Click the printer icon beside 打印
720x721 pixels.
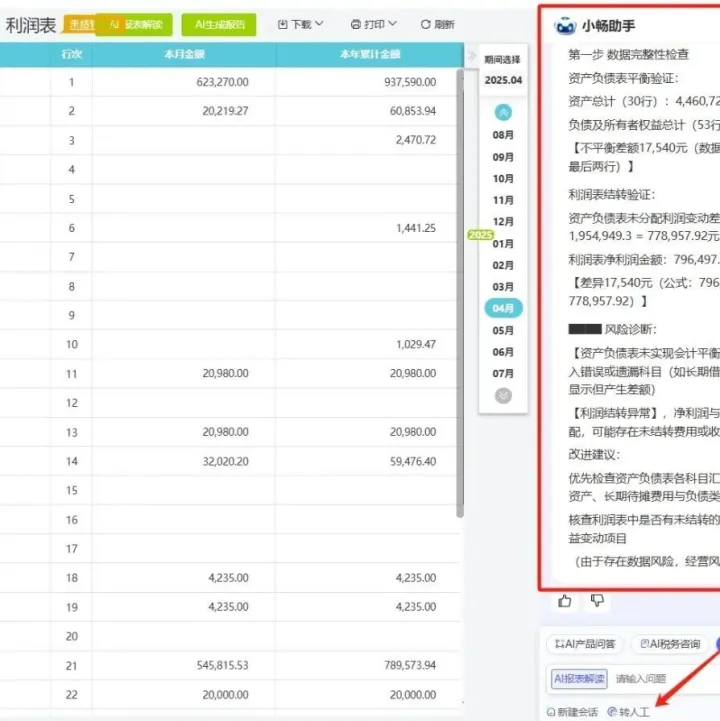pos(355,24)
